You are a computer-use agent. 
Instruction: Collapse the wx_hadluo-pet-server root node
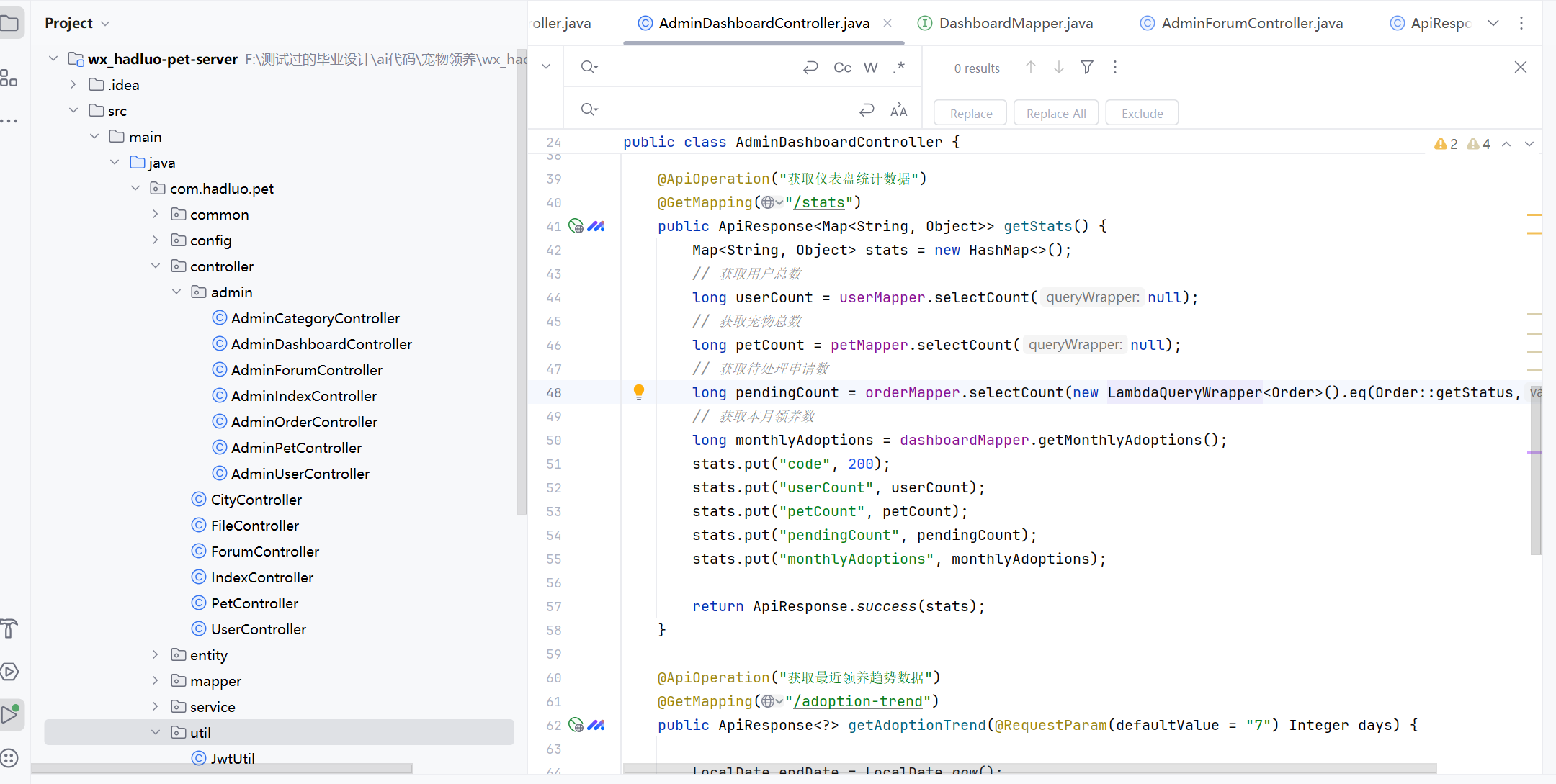(x=53, y=58)
